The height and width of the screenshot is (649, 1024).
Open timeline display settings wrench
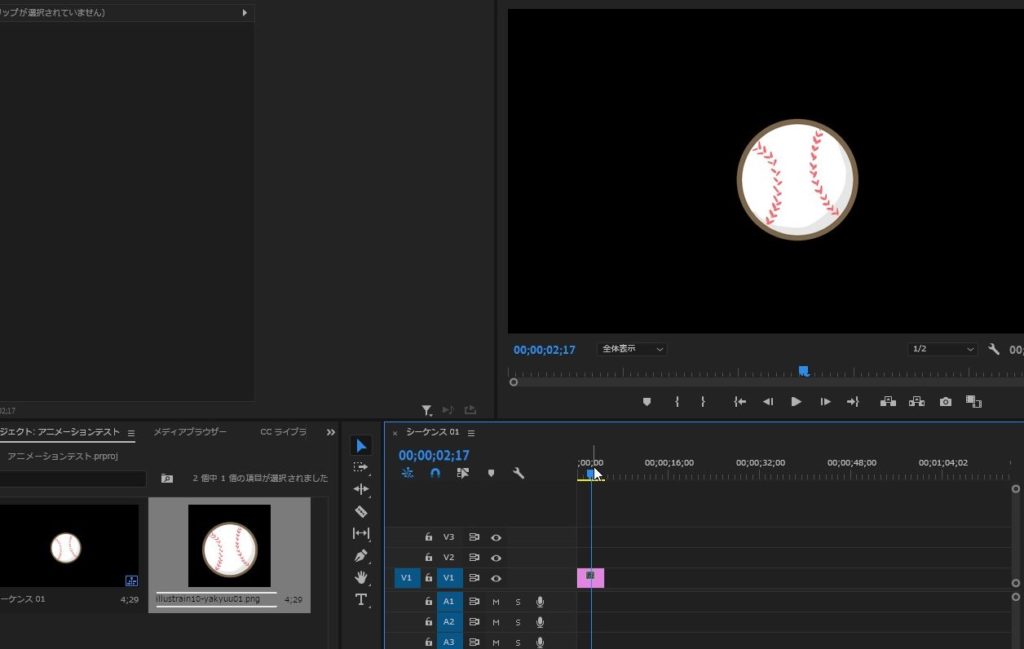click(x=518, y=473)
